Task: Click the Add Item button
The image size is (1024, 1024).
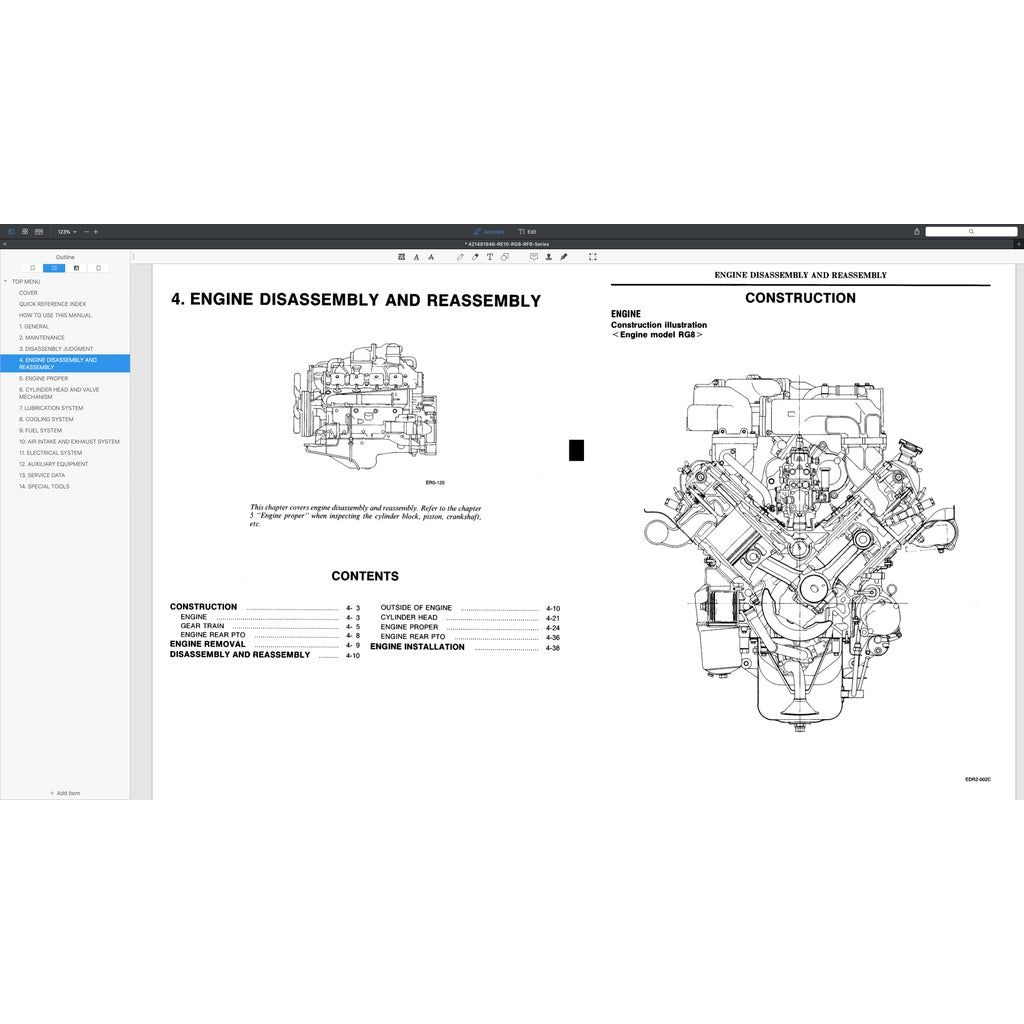Action: tap(65, 792)
